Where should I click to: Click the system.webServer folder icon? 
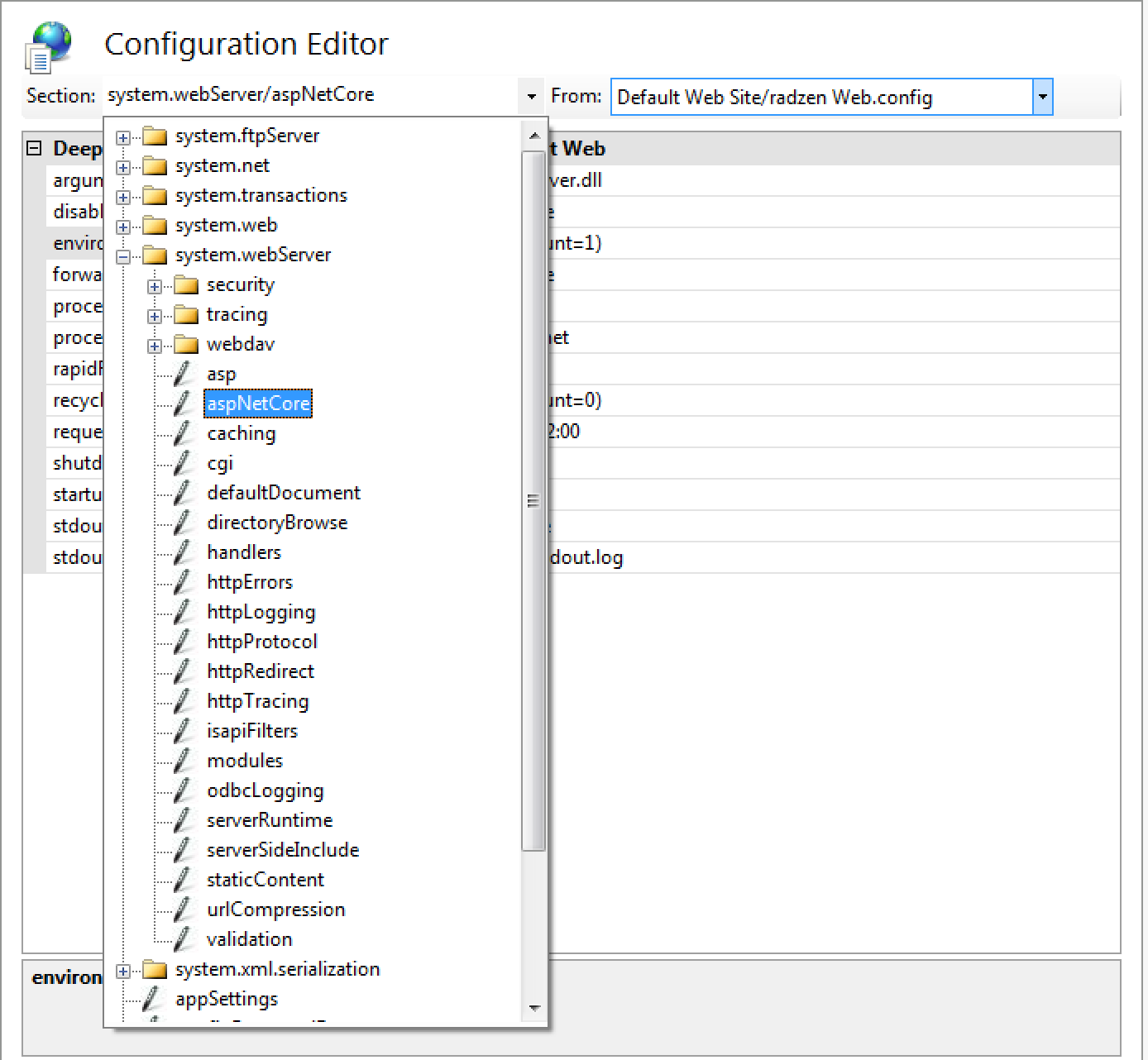[155, 255]
